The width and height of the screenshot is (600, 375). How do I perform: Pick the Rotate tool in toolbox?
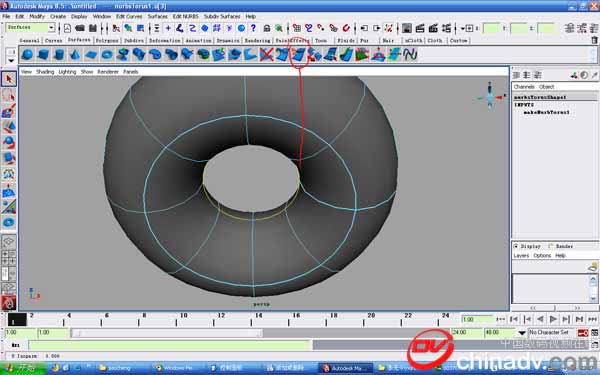point(9,142)
